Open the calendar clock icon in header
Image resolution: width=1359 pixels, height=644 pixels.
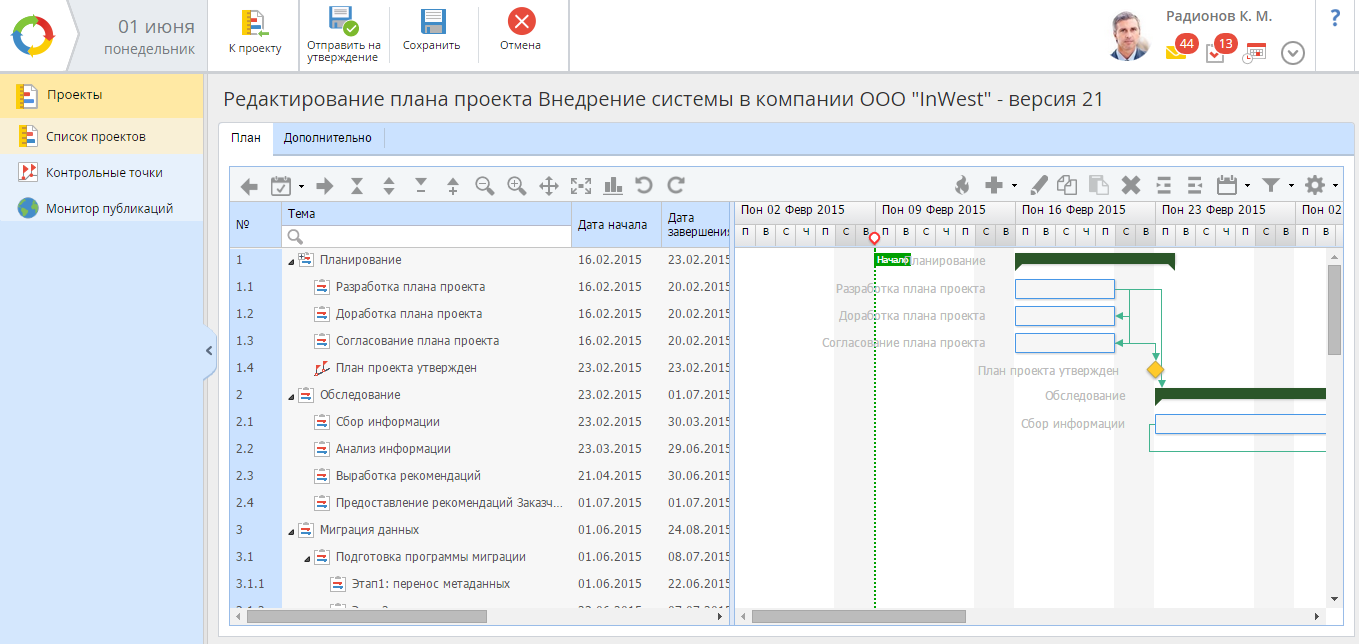pos(1254,54)
